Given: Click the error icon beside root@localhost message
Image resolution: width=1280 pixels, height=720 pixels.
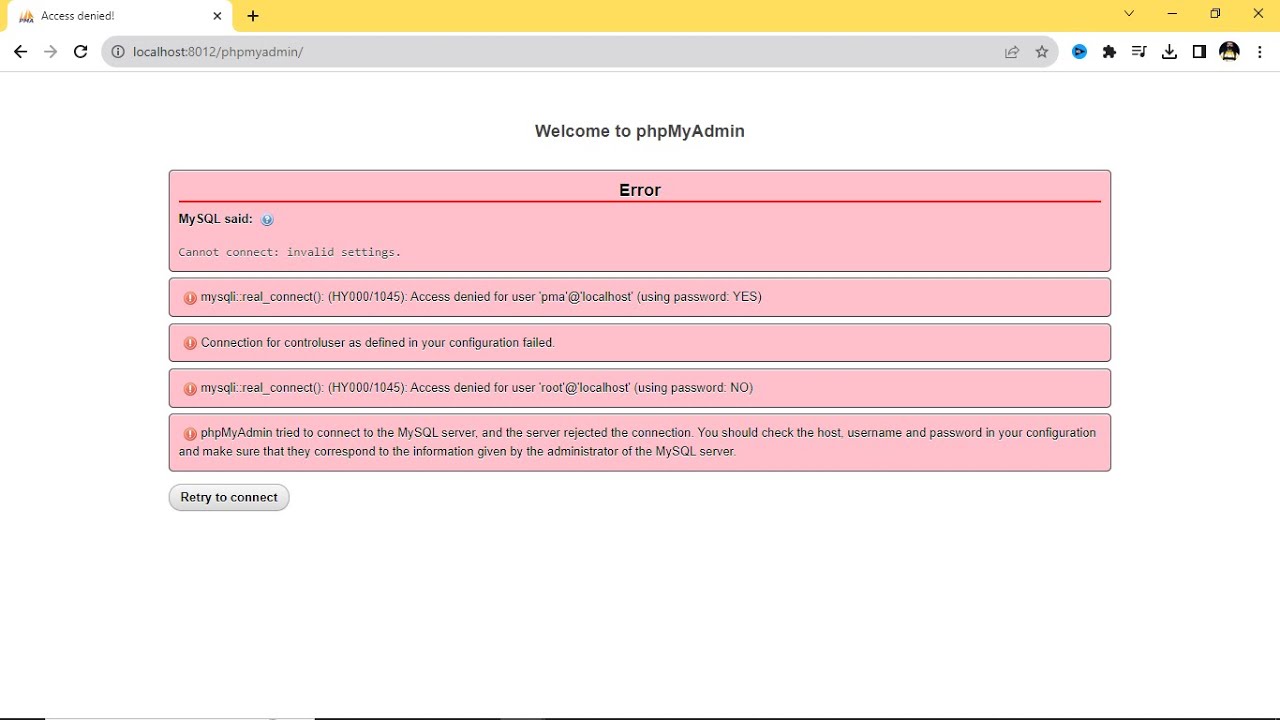Looking at the screenshot, I should 190,389.
